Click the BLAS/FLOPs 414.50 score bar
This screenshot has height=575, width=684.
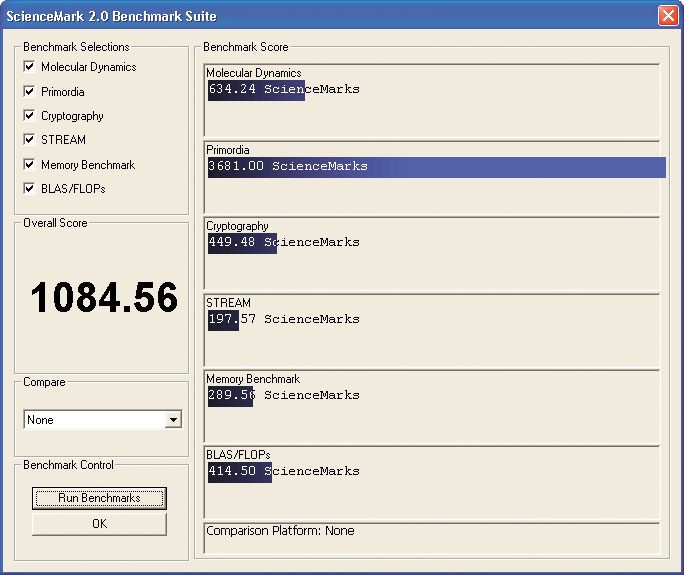click(x=239, y=472)
